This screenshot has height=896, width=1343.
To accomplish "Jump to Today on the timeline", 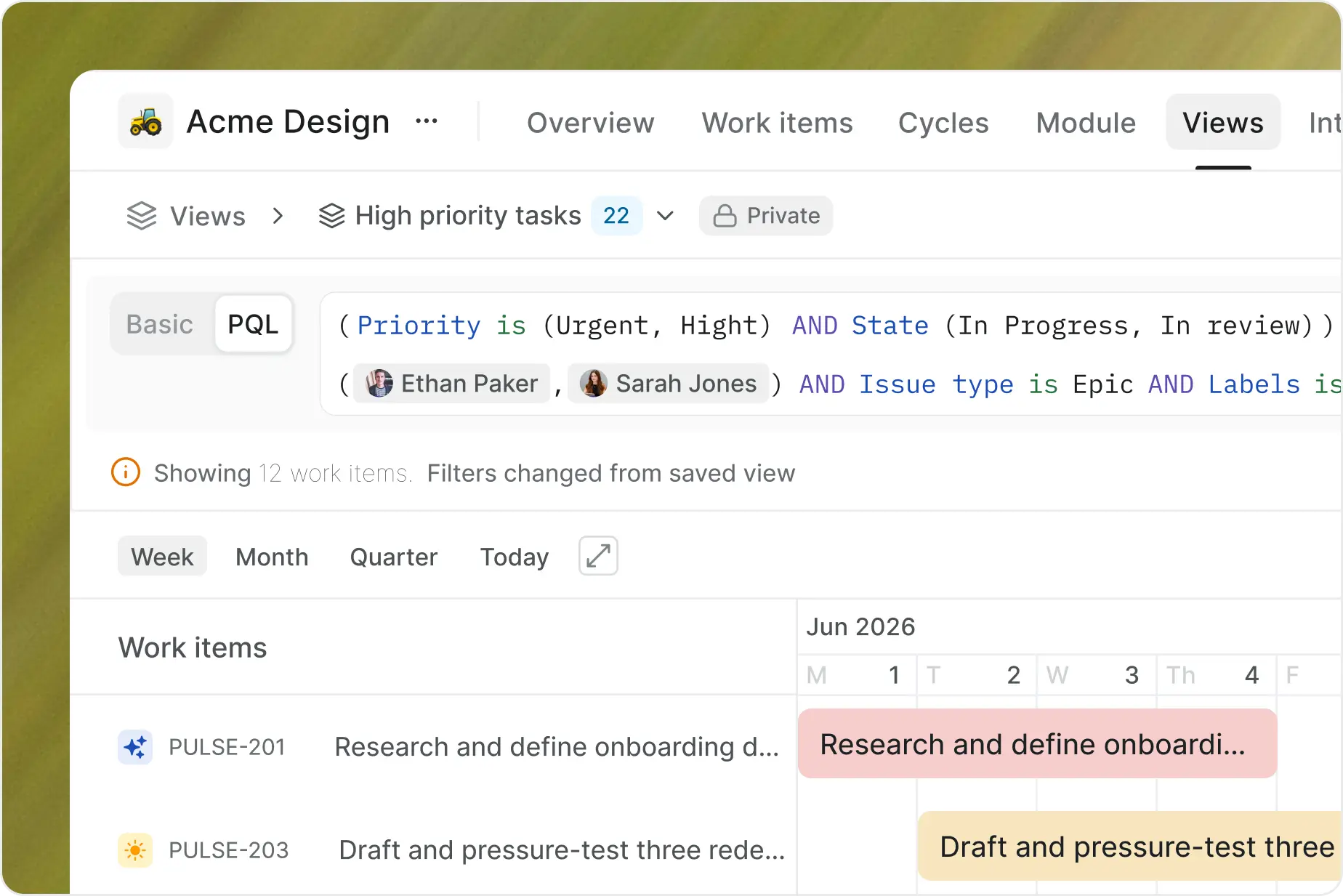I will (x=515, y=557).
